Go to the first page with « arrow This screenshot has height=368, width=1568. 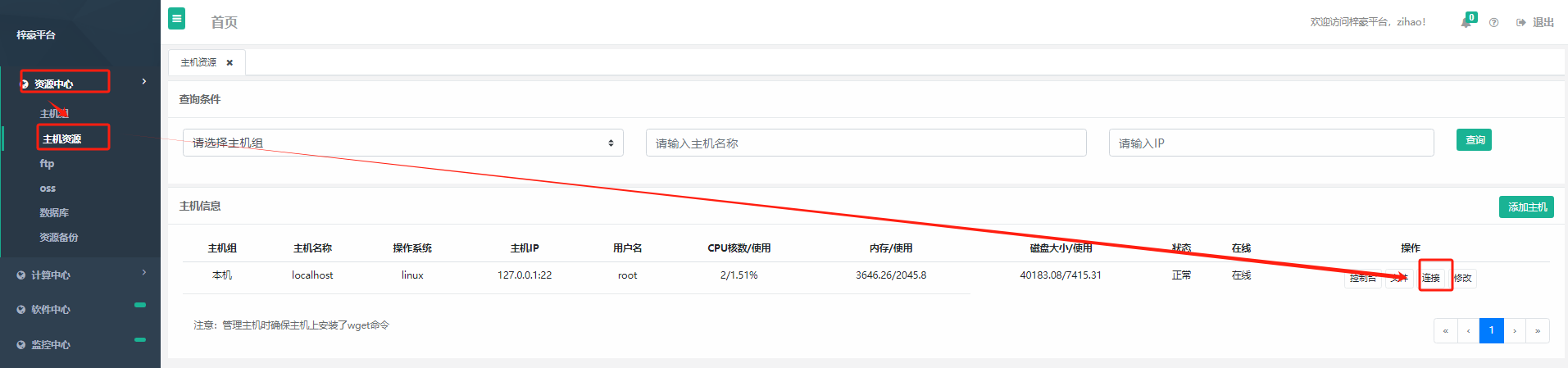(1445, 331)
